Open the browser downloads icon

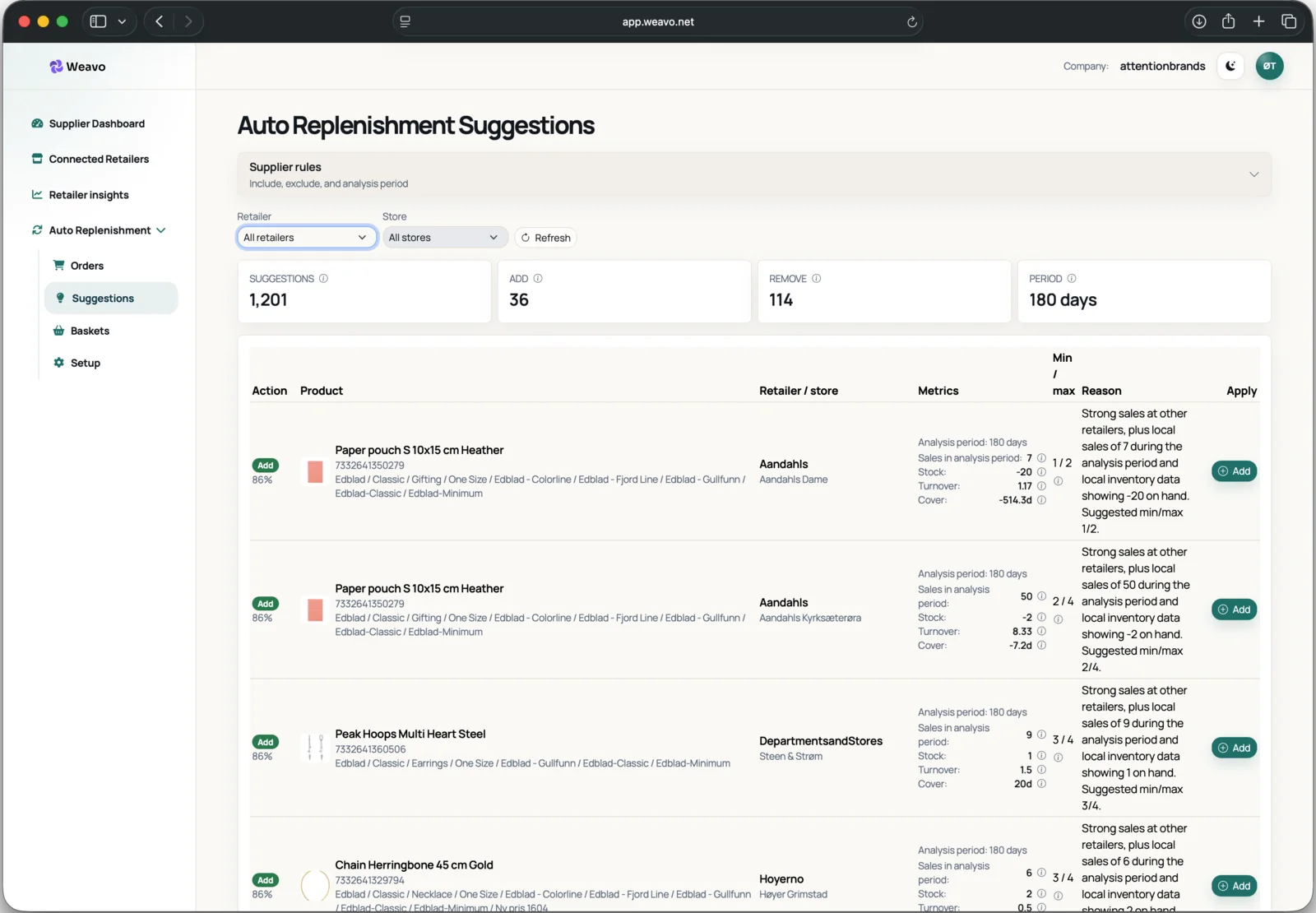pos(1199,21)
